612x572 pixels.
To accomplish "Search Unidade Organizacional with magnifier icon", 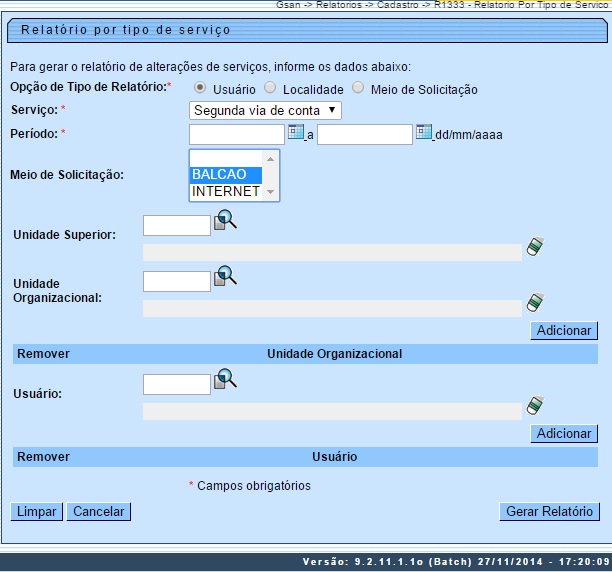I will [x=225, y=276].
